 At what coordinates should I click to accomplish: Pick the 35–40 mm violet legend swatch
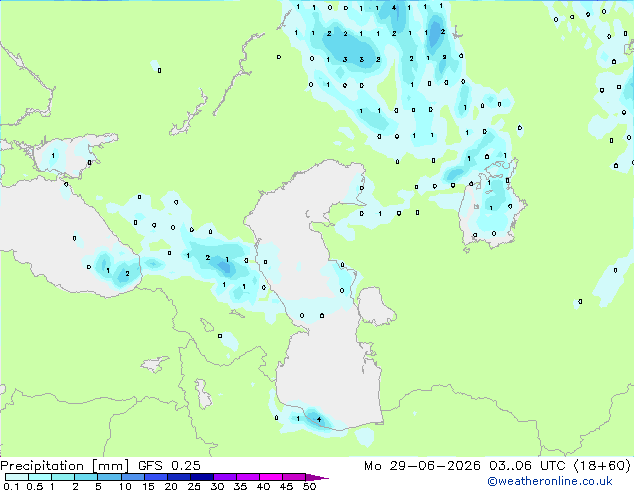247,477
